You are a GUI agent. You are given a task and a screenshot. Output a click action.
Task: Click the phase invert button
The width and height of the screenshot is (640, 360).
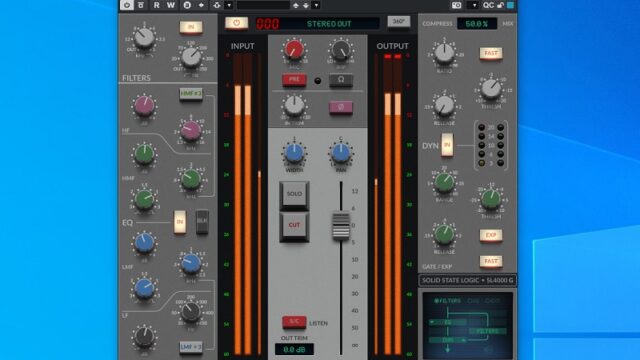coord(341,107)
